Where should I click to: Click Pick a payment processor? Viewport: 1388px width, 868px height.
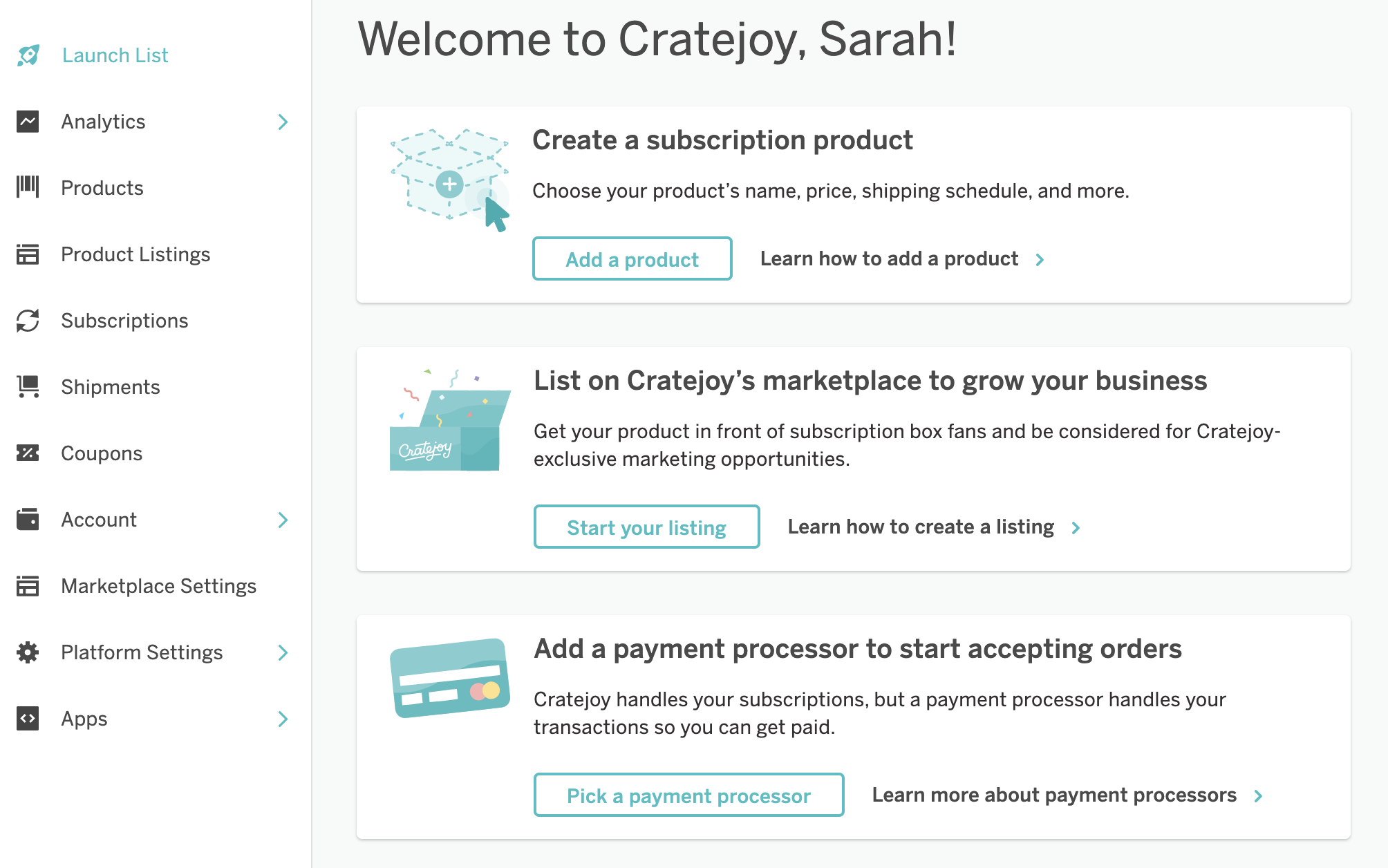(x=688, y=795)
